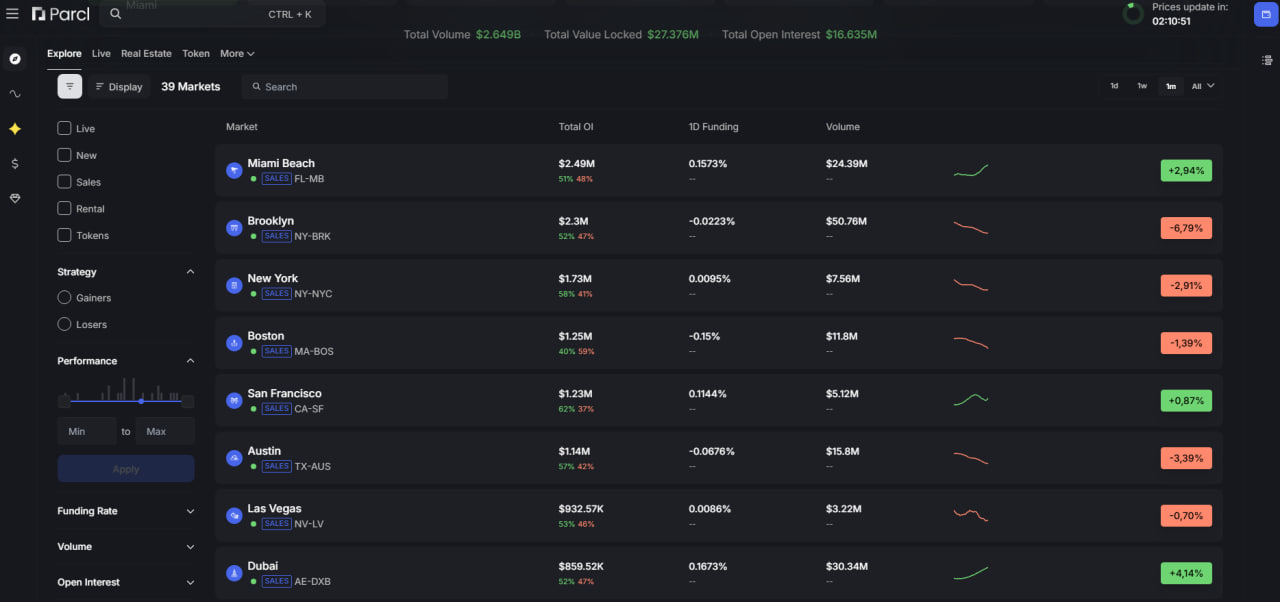Click the yellow sparkle icon in the sidebar
The height and width of the screenshot is (602, 1280).
coord(14,128)
